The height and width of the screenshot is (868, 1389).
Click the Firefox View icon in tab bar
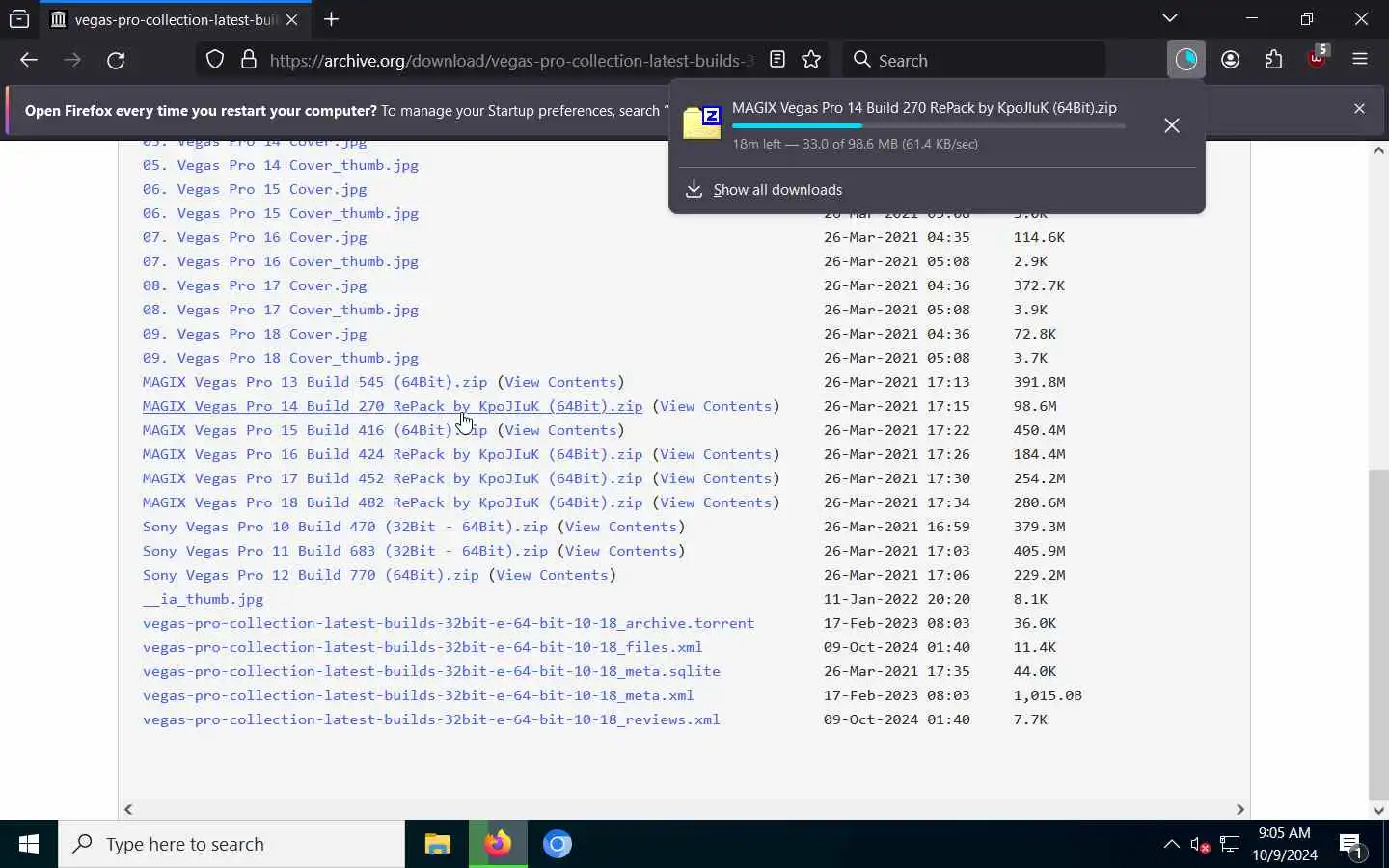tap(19, 19)
